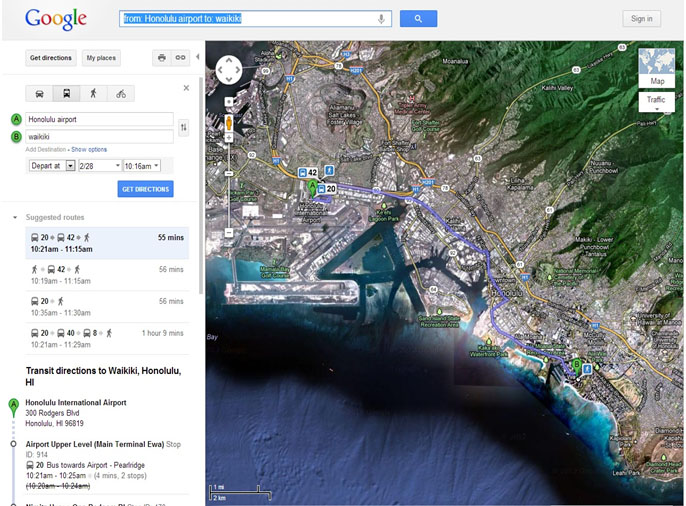The image size is (686, 506).
Task: Click the green A marker in directions list
Action: (14, 407)
